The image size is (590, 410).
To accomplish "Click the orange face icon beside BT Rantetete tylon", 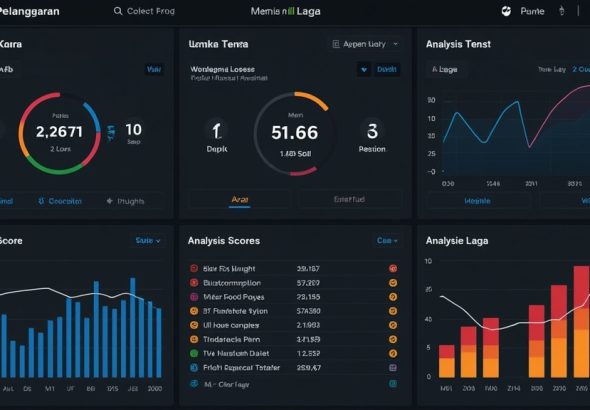I will [x=194, y=311].
